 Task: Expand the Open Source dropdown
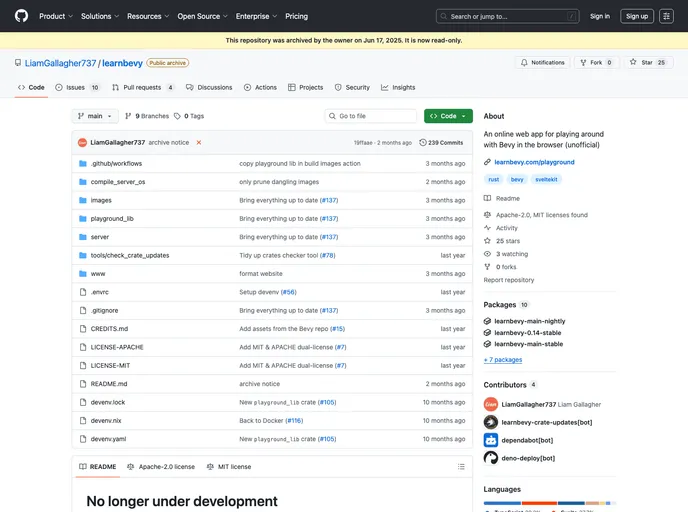[202, 16]
